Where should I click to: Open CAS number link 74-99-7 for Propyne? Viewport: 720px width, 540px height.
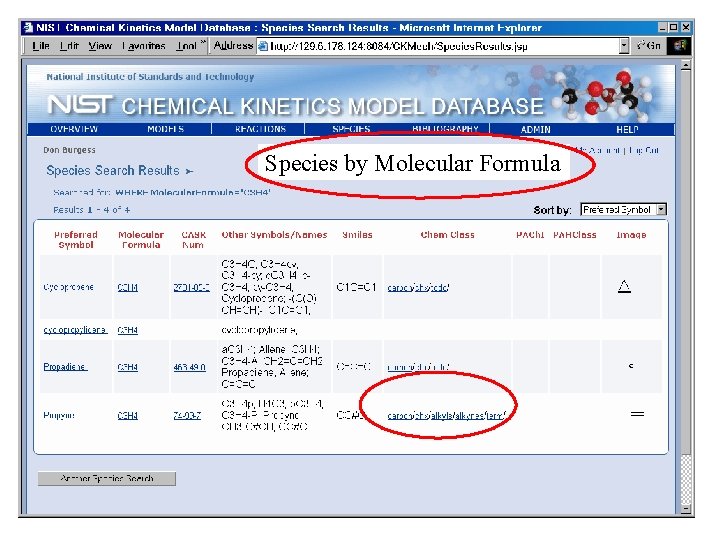(x=187, y=415)
